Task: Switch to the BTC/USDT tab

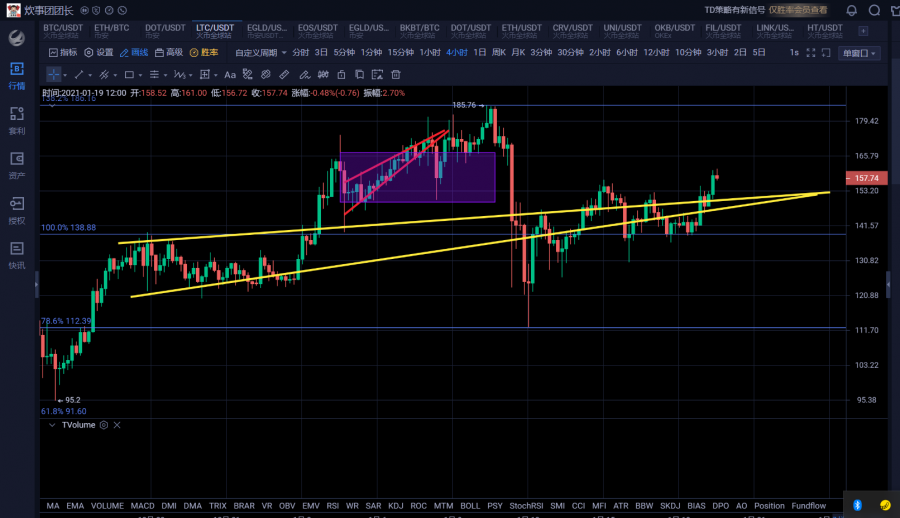Action: [x=64, y=28]
